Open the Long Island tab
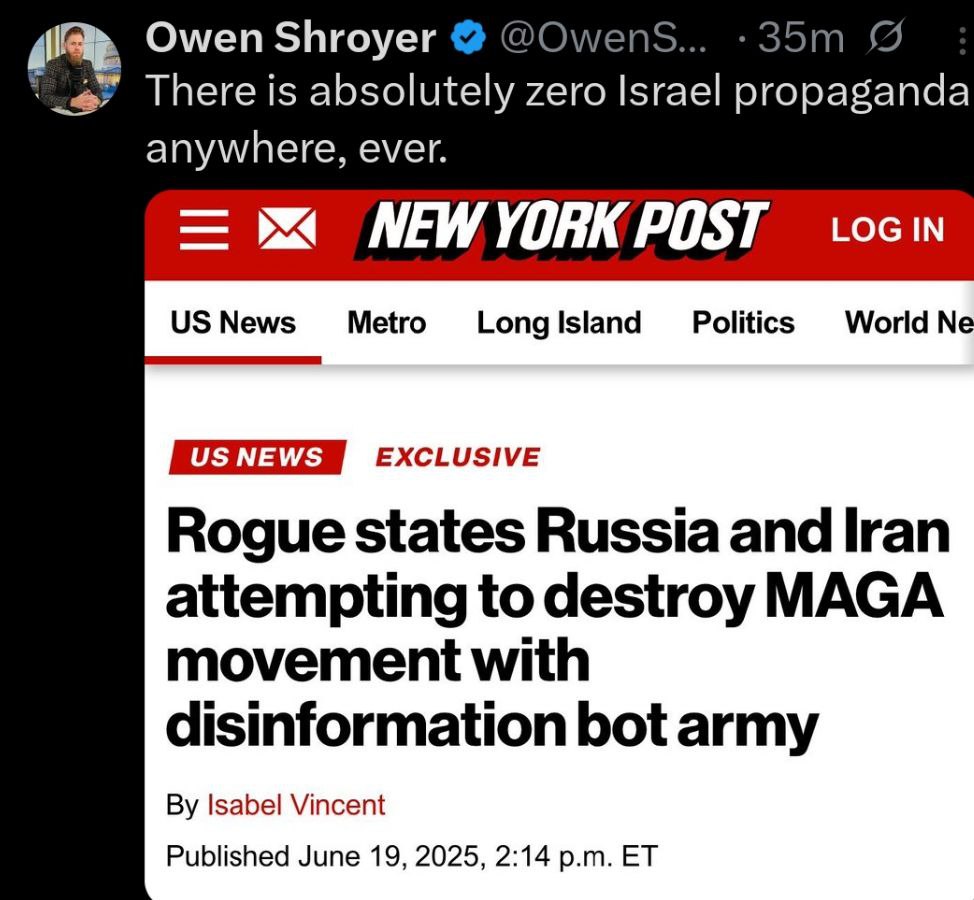This screenshot has width=974, height=900. point(559,323)
